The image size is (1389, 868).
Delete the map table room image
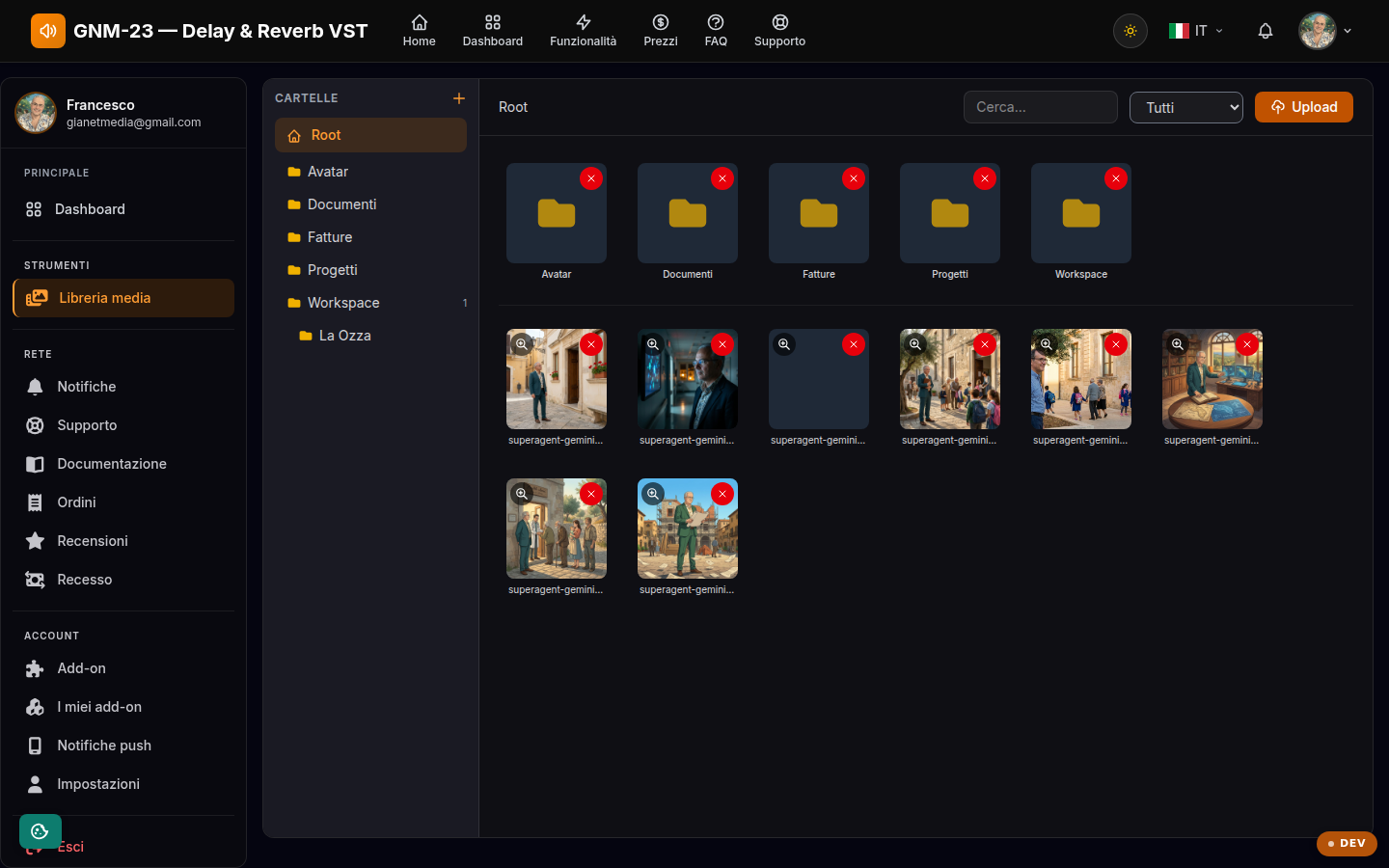pyautogui.click(x=1247, y=344)
